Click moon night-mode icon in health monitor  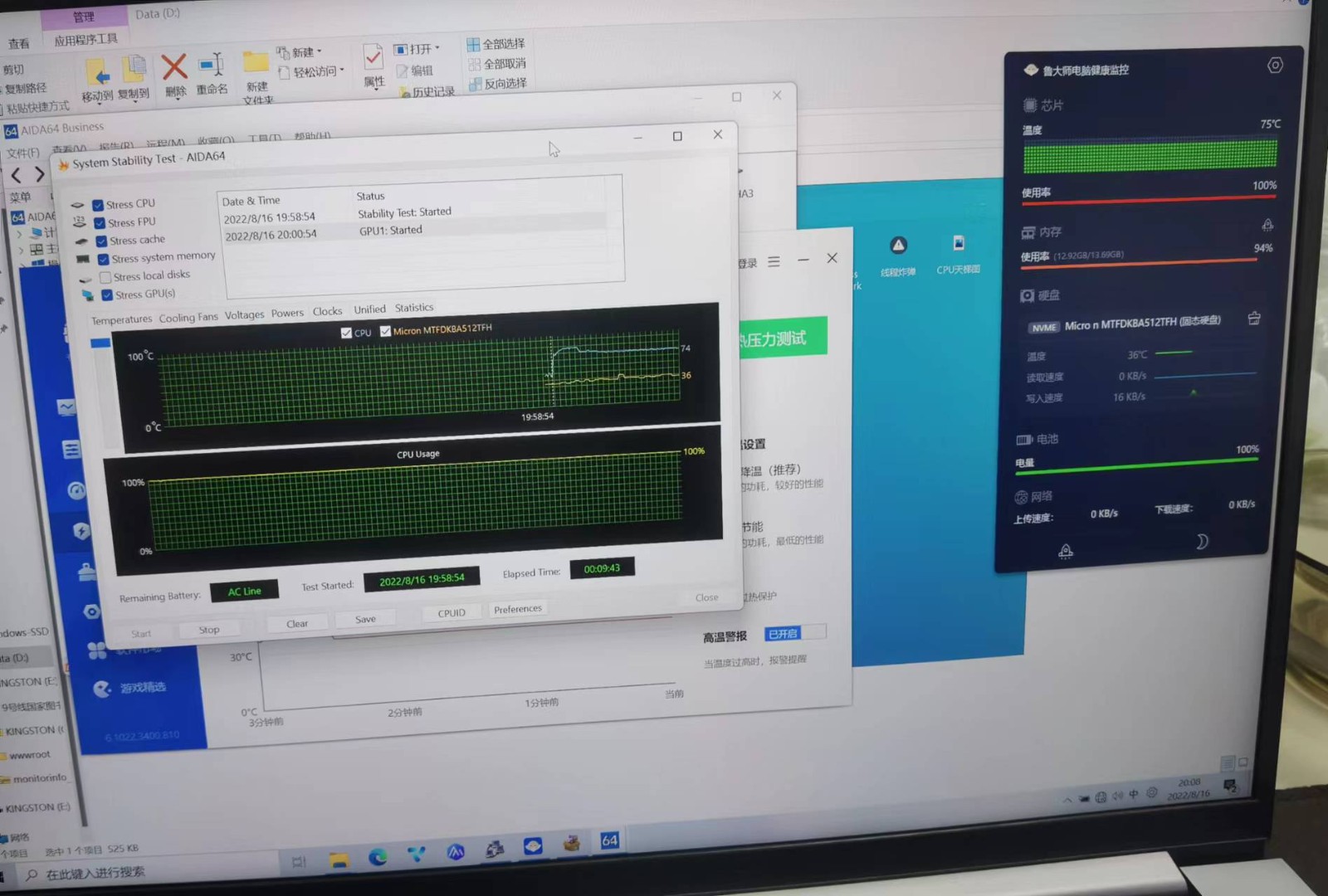(x=1201, y=542)
